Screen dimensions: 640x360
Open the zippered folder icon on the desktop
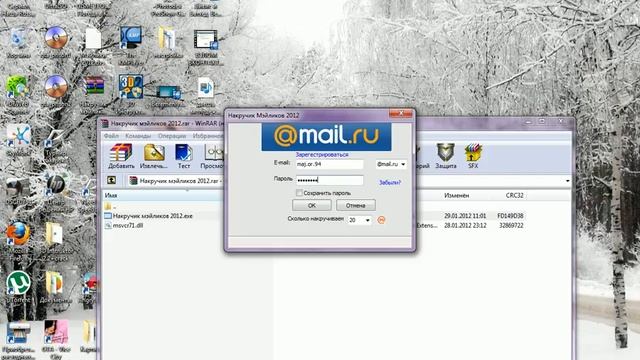coord(167,39)
